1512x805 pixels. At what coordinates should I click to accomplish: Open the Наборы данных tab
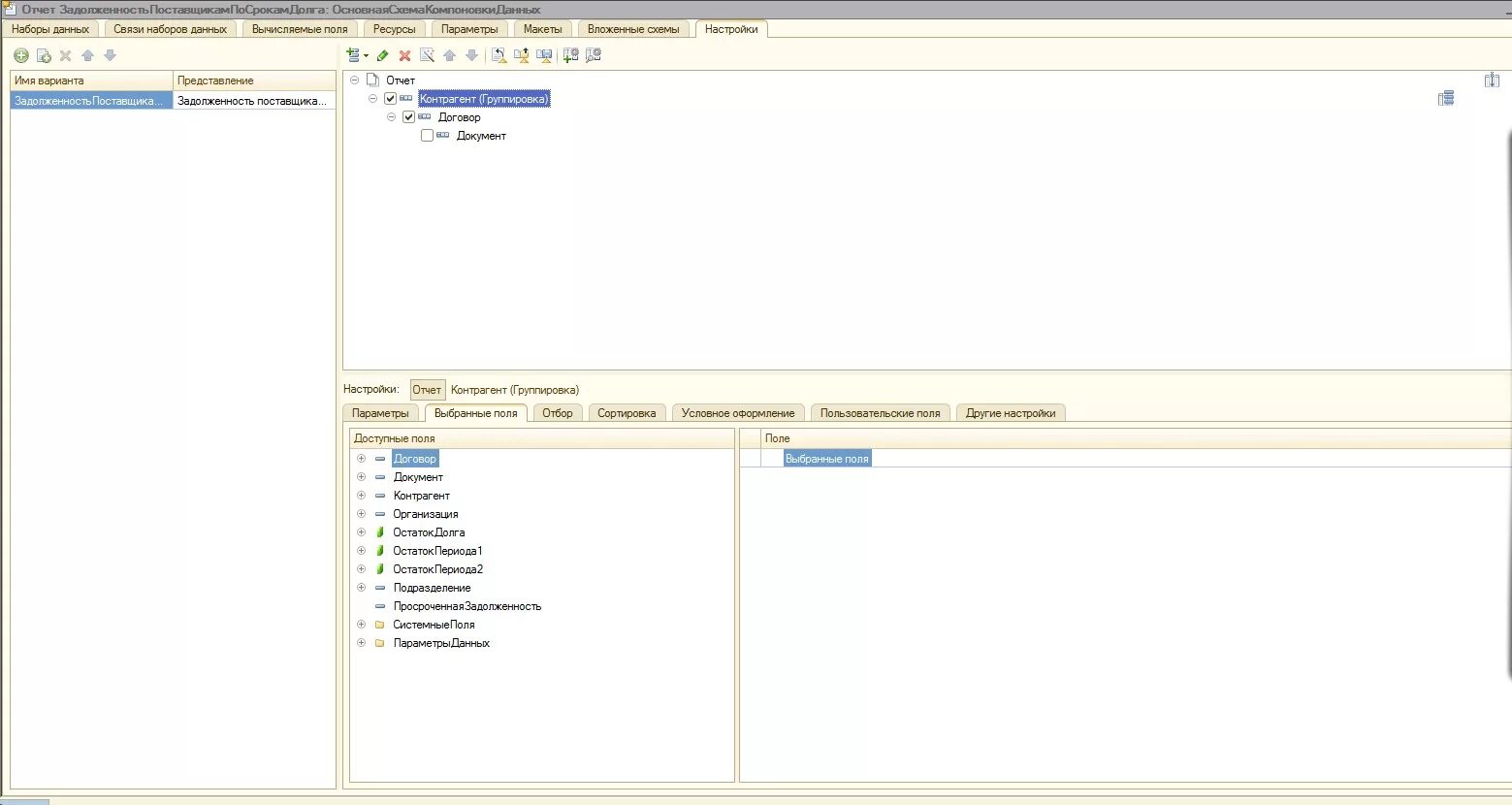tap(50, 29)
